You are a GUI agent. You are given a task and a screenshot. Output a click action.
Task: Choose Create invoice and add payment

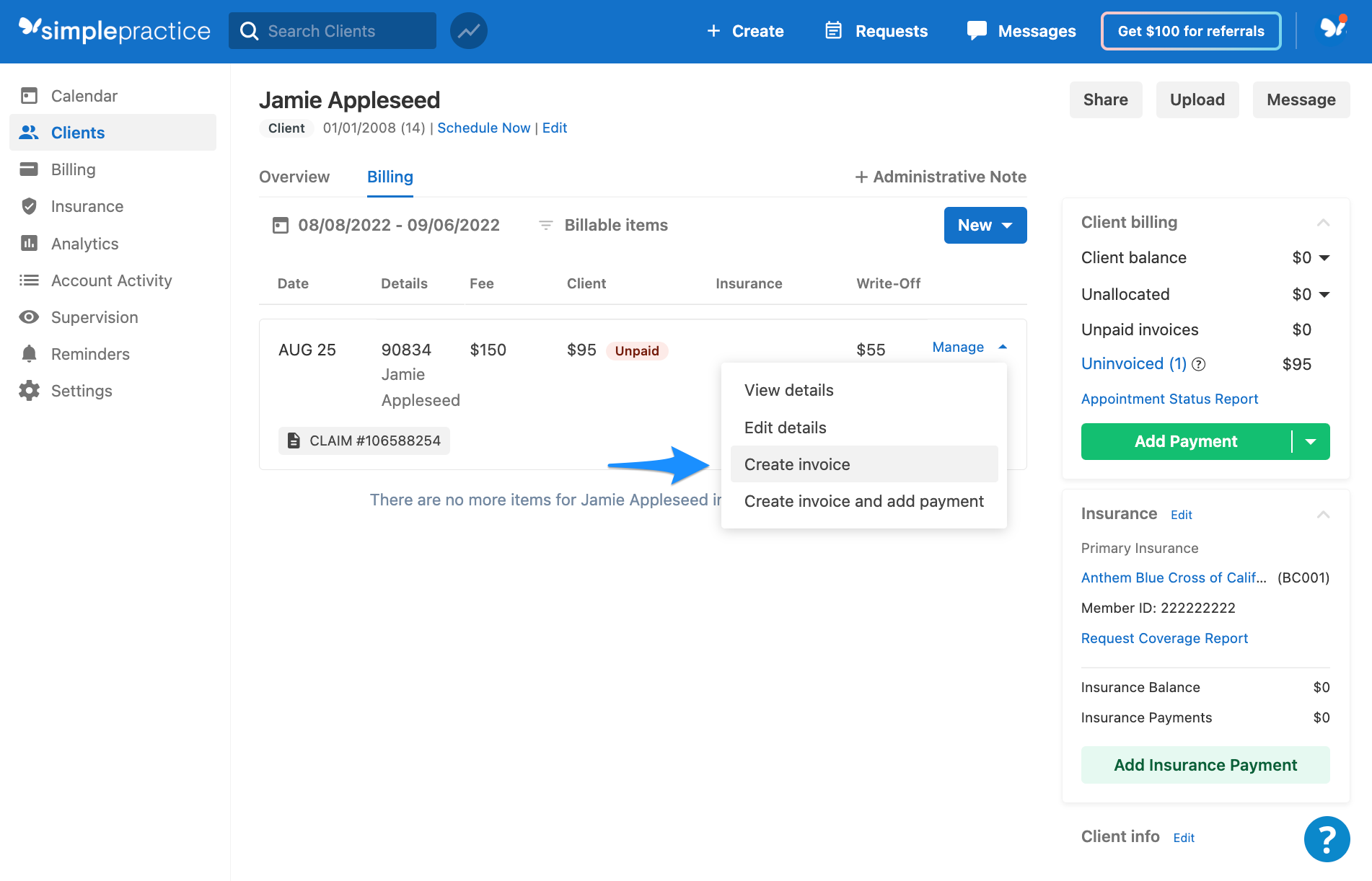click(x=864, y=501)
